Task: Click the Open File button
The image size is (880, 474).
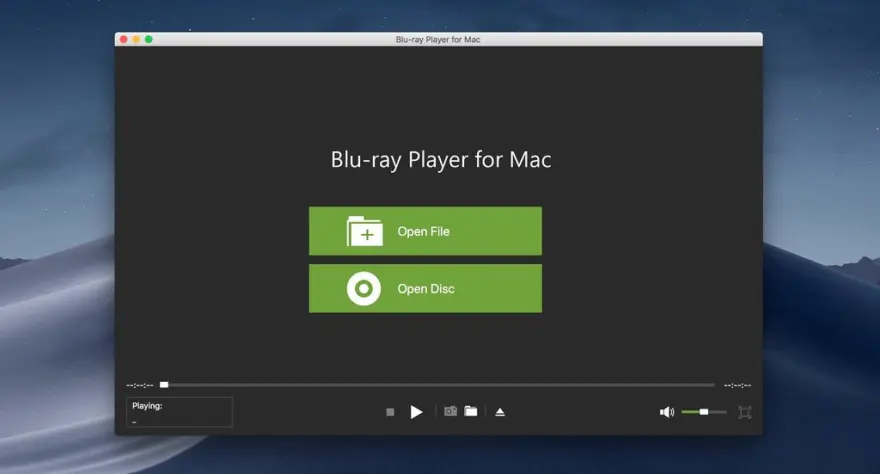Action: (425, 231)
